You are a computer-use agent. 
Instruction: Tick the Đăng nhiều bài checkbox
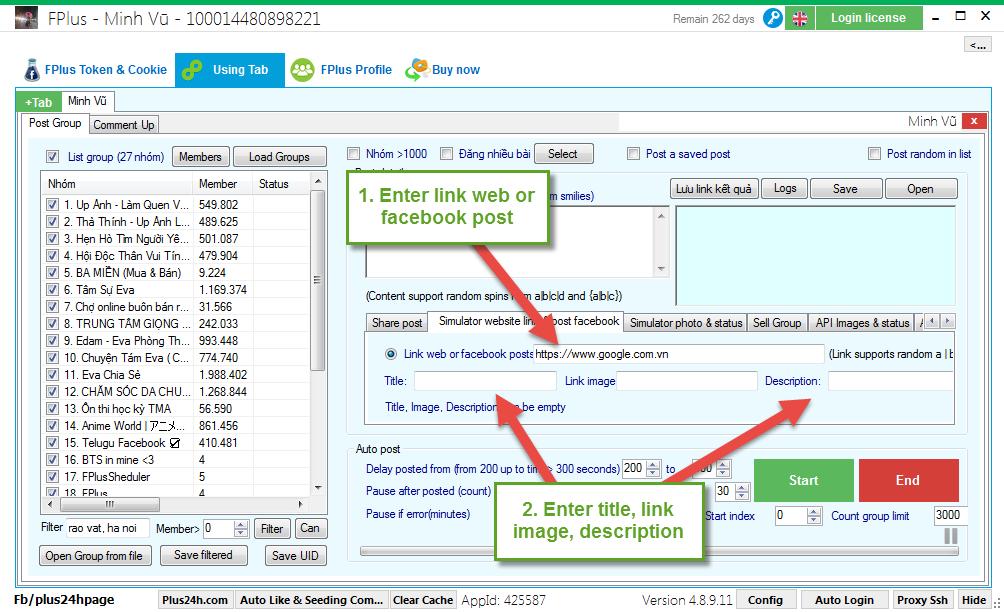coord(446,154)
